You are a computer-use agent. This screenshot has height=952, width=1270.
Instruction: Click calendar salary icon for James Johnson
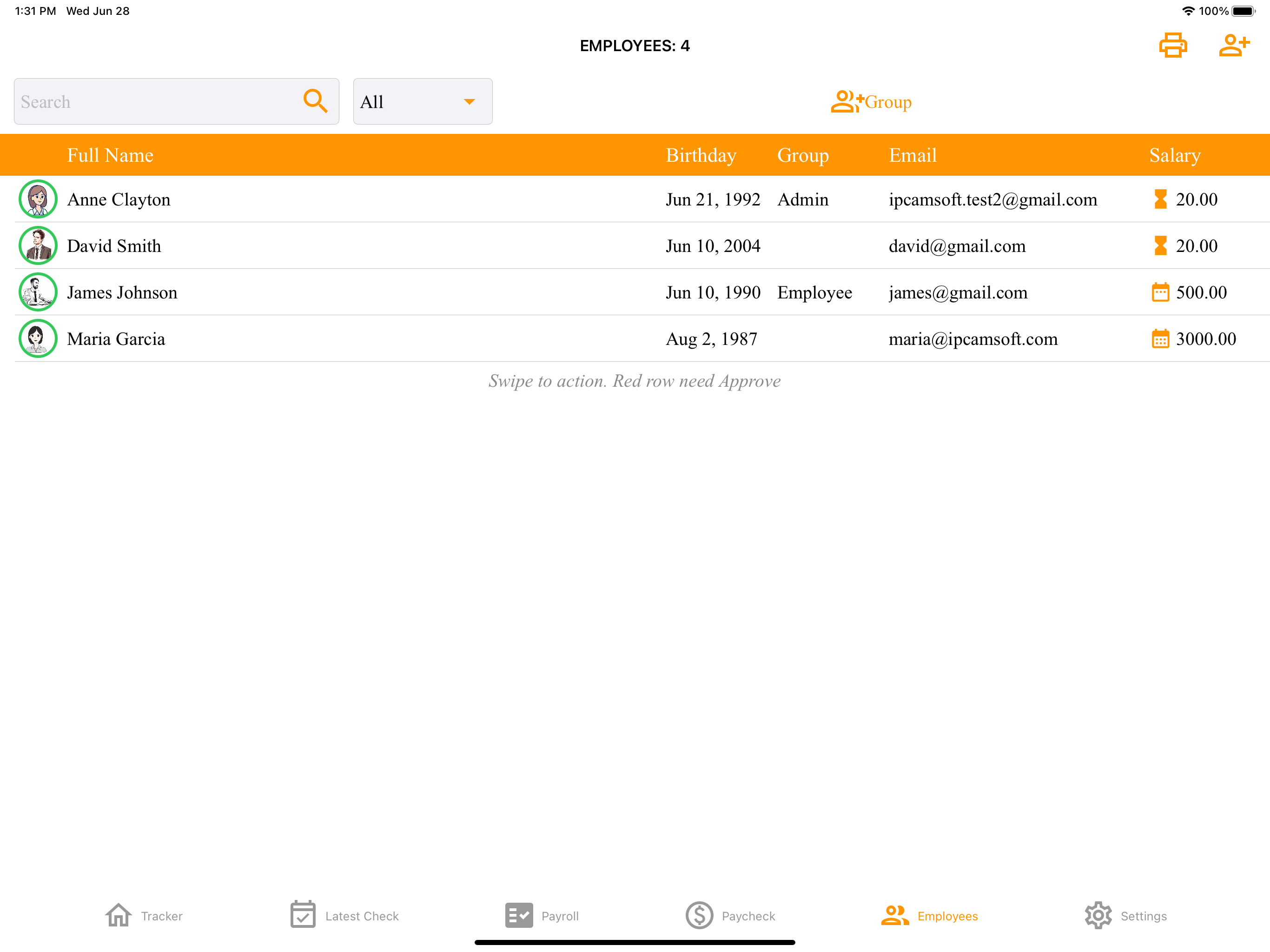[1160, 292]
